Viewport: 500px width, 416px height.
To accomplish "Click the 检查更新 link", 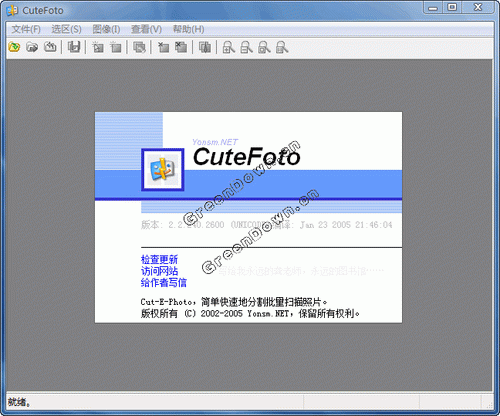I will click(159, 259).
